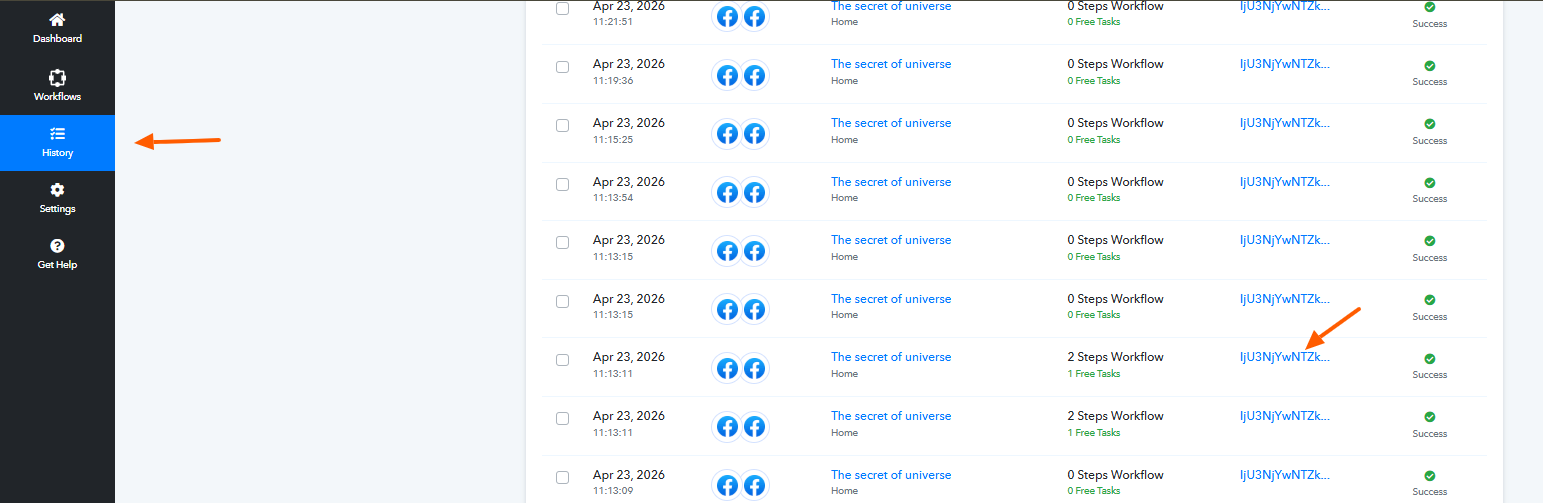This screenshot has width=1543, height=503.
Task: Click the History list icon
Action: pyautogui.click(x=57, y=133)
